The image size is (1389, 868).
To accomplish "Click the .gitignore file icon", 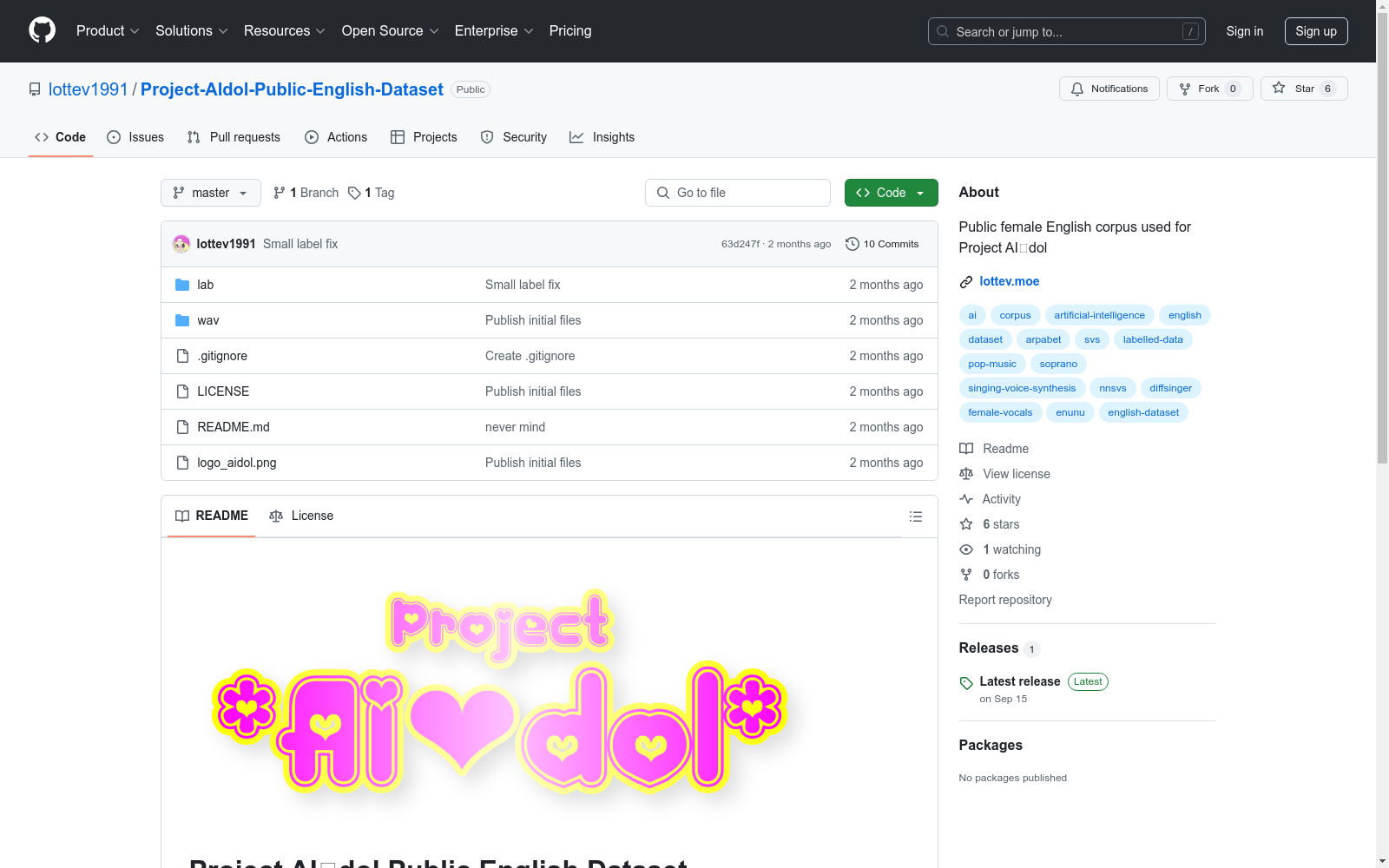I will click(x=182, y=356).
